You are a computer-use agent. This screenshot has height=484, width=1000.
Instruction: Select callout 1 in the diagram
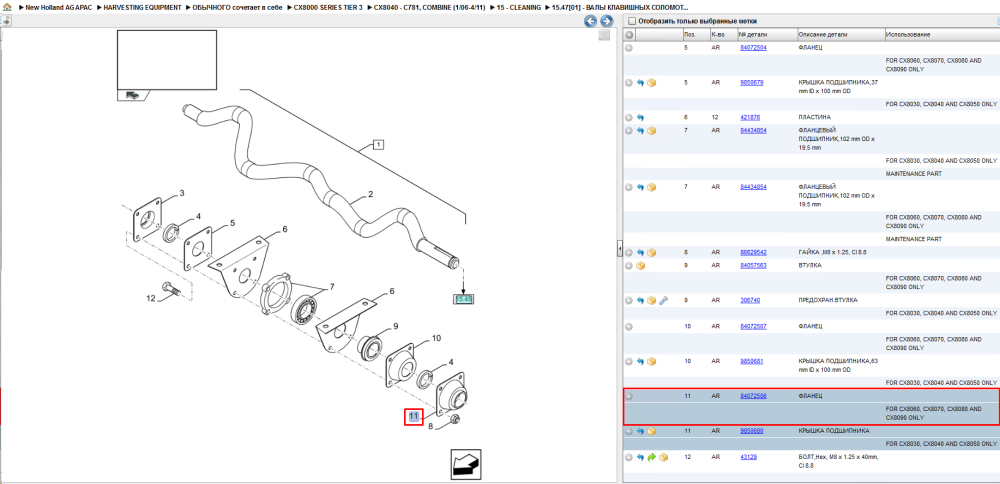[378, 145]
